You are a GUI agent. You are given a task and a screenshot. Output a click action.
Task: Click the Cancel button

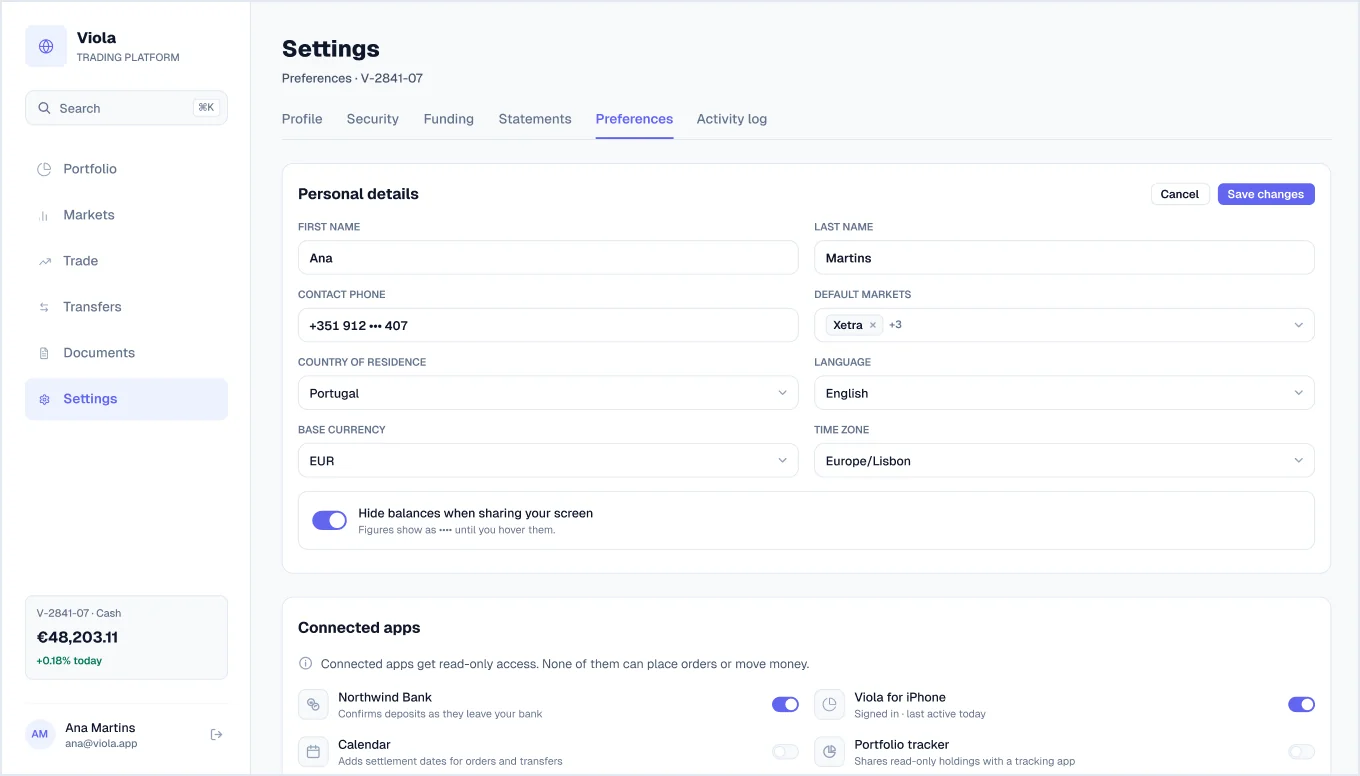(1180, 194)
